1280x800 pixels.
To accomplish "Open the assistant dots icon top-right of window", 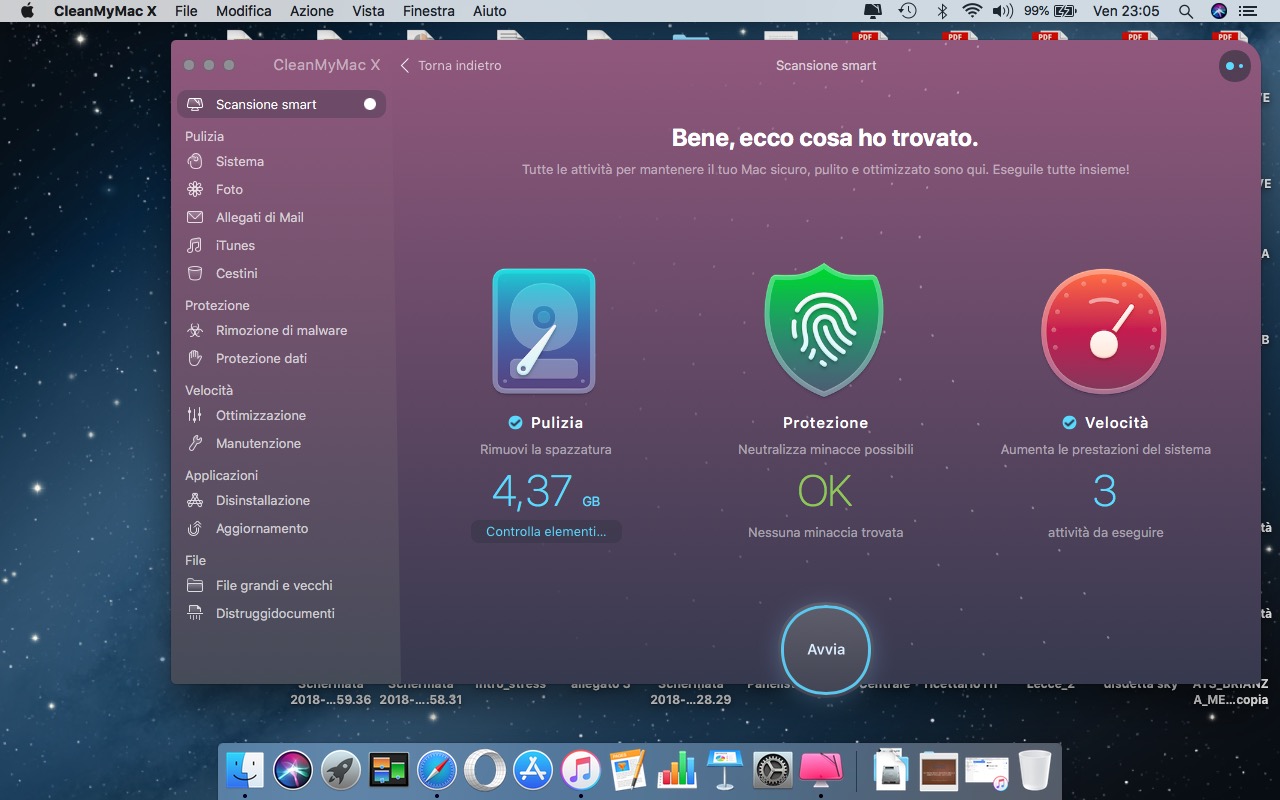I will click(1235, 66).
